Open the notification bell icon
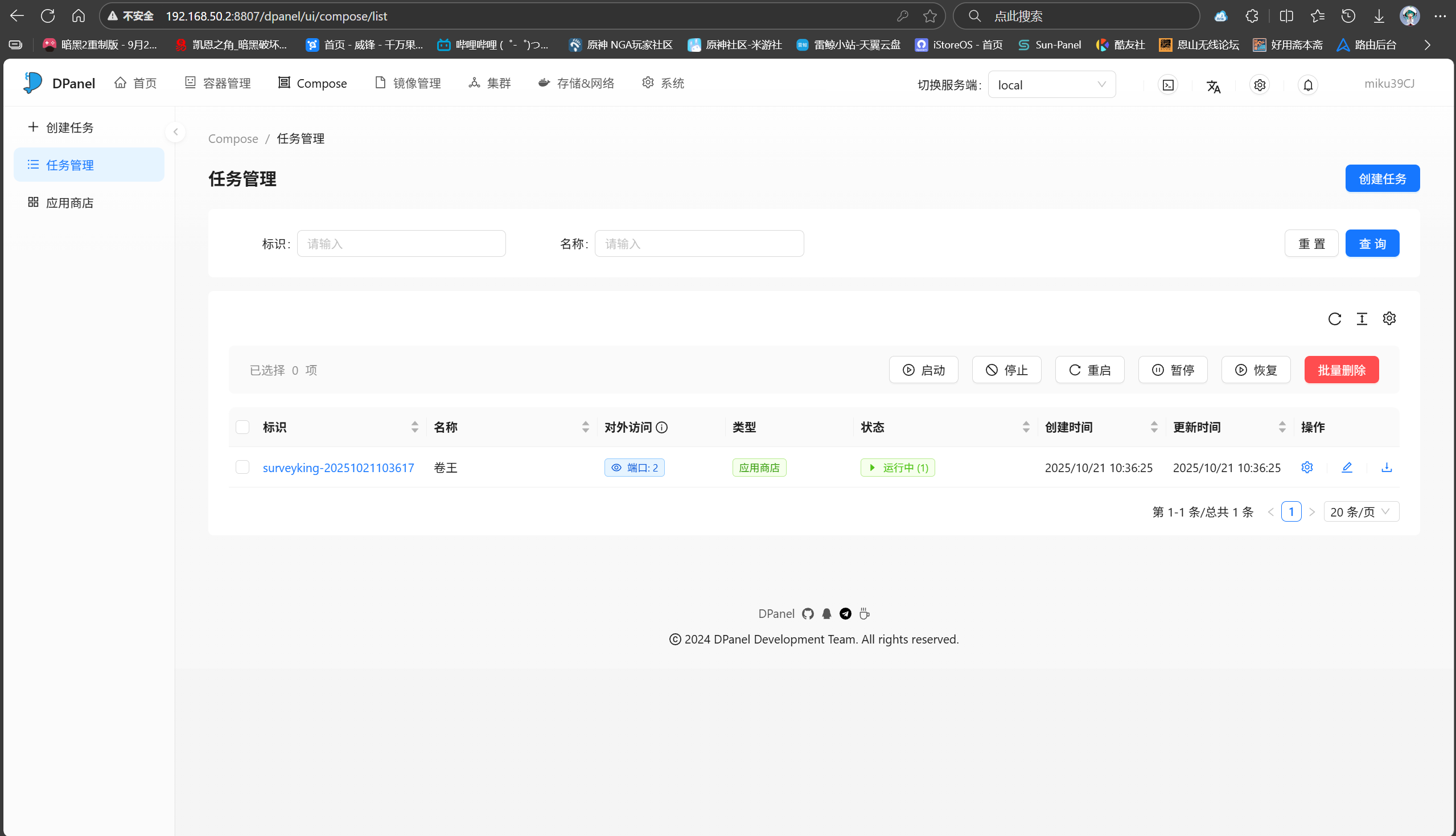 coord(1308,85)
